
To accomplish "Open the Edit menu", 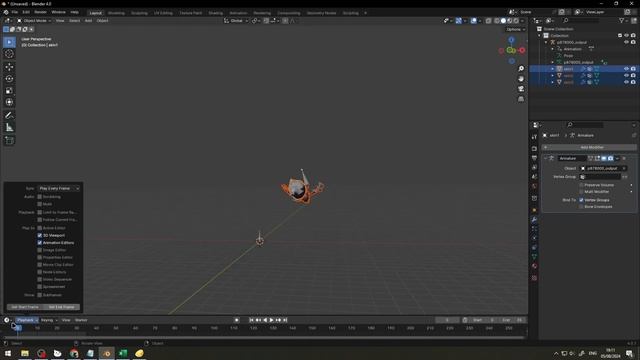I will 26,13.
